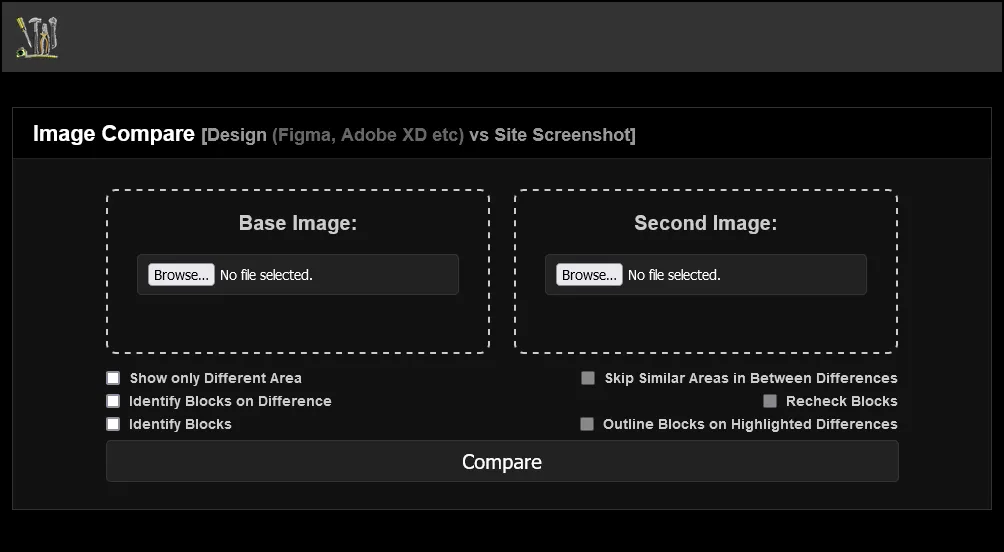Check the Identify Blocks checkbox
Viewport: 1004px width, 552px height.
(113, 424)
